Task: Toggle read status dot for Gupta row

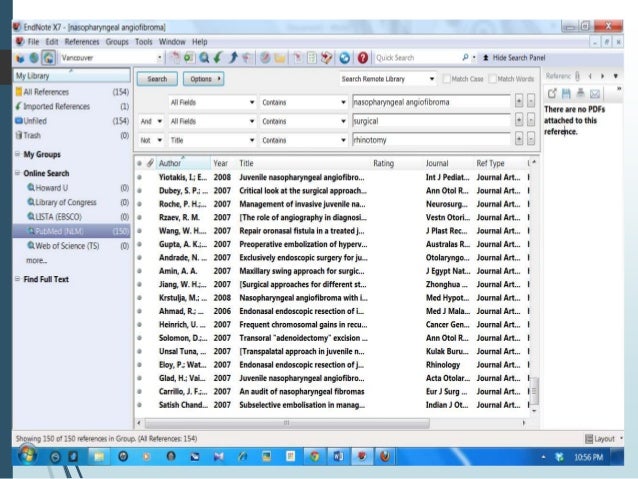Action: [x=140, y=244]
